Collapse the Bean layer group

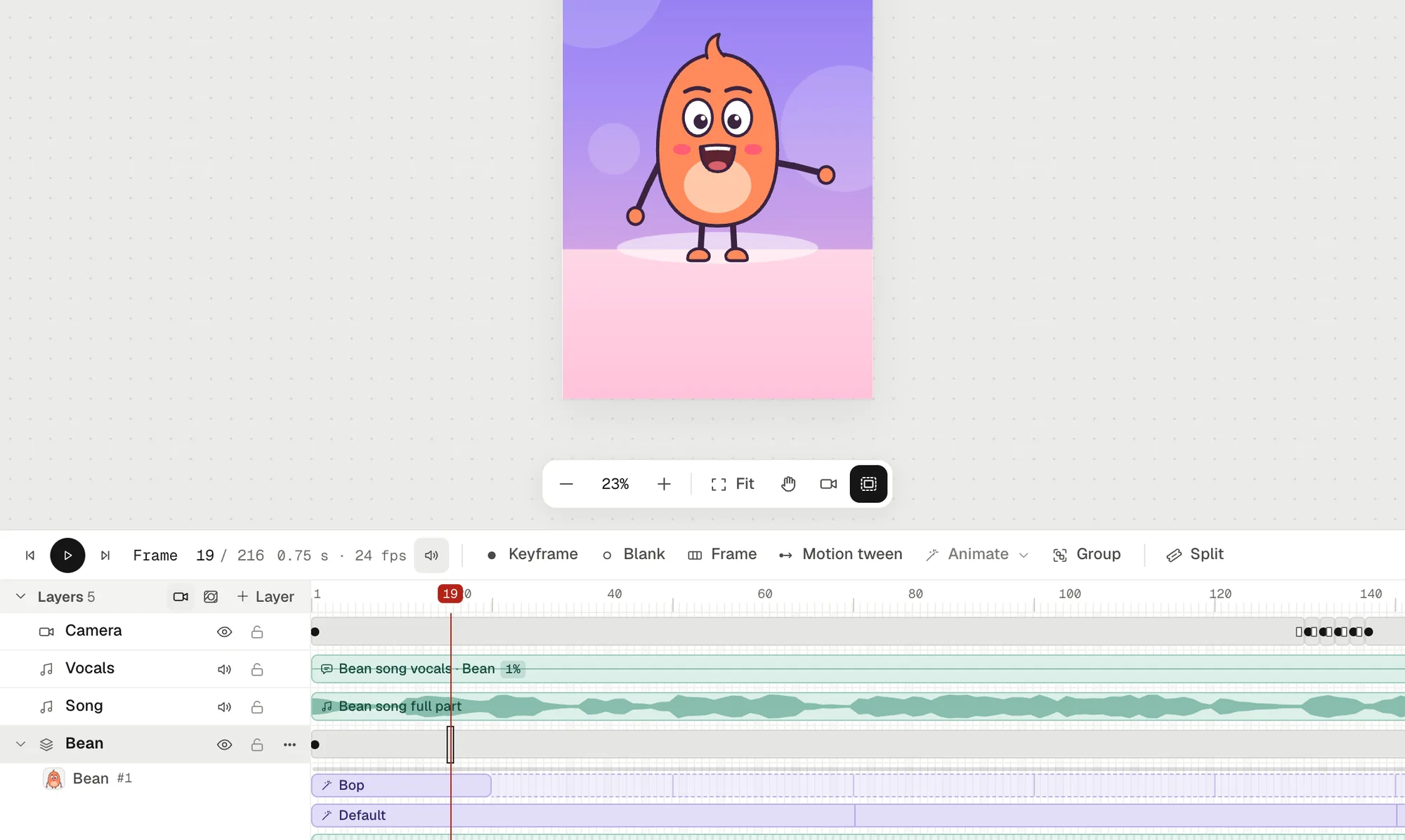pyautogui.click(x=20, y=744)
